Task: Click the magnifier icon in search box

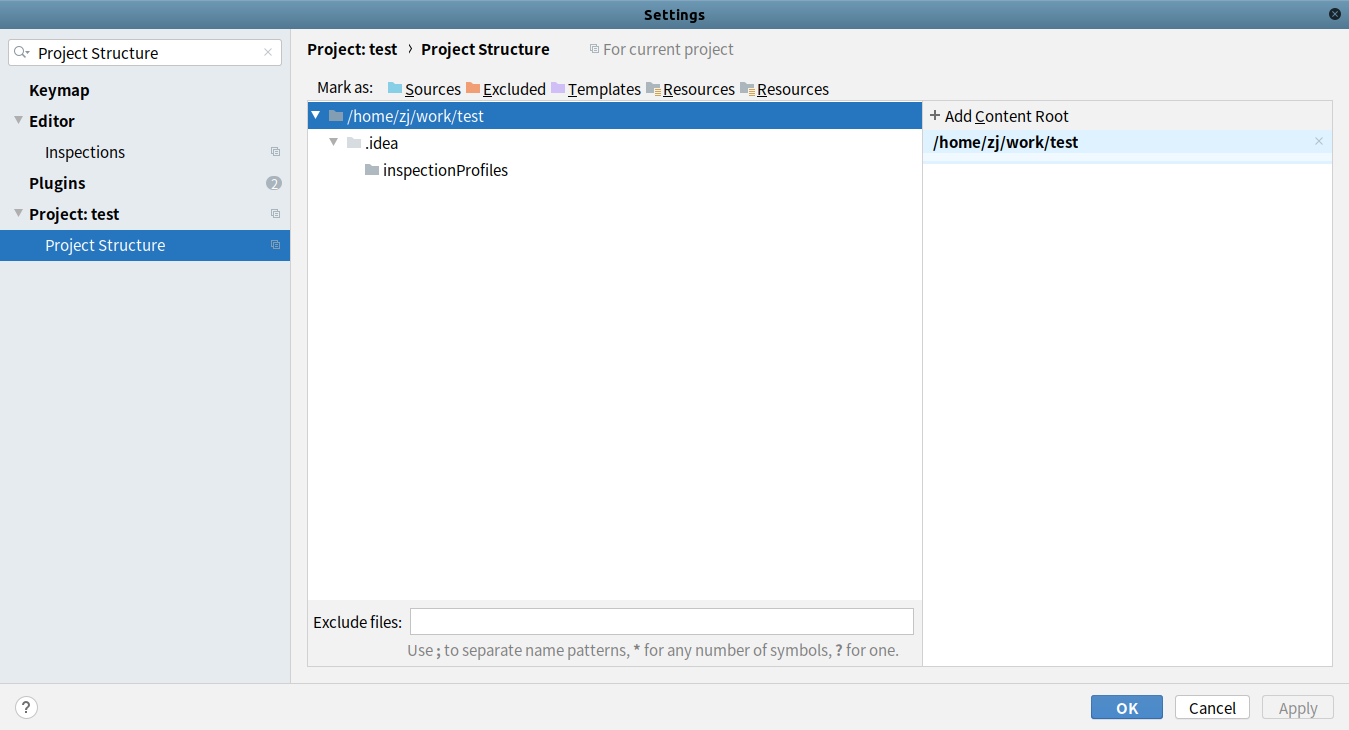Action: 22,53
